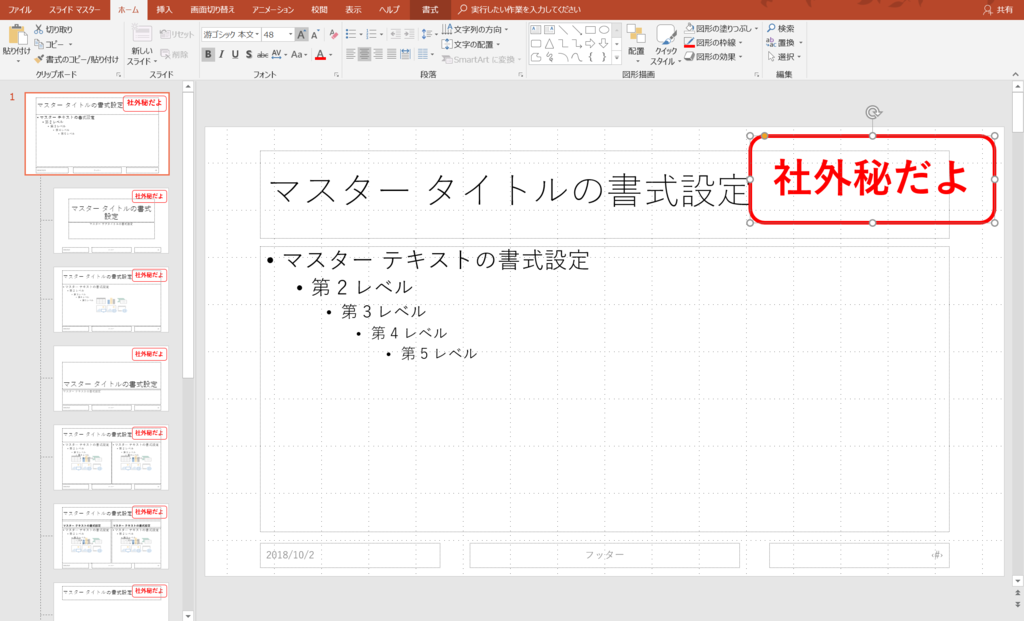The height and width of the screenshot is (621, 1024).
Task: Toggle Bold formatting on selected text
Action: (x=208, y=53)
